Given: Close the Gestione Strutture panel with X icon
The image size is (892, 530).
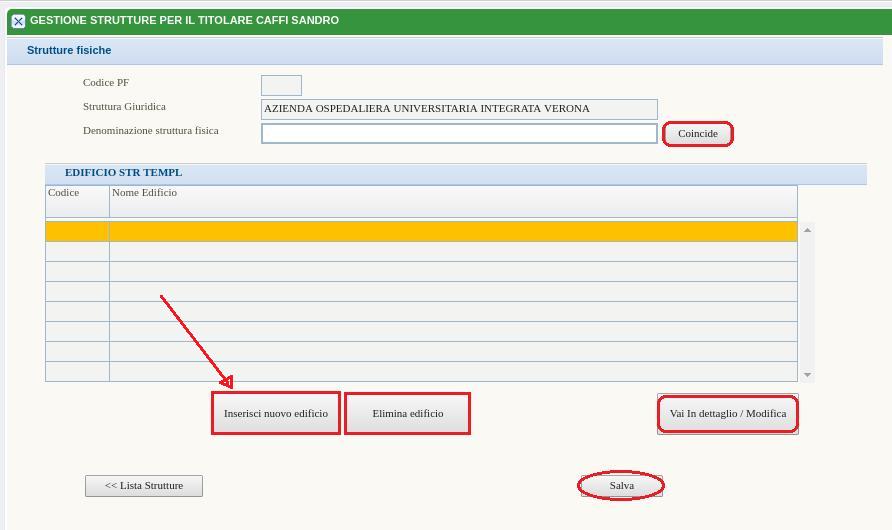Looking at the screenshot, I should tap(18, 21).
